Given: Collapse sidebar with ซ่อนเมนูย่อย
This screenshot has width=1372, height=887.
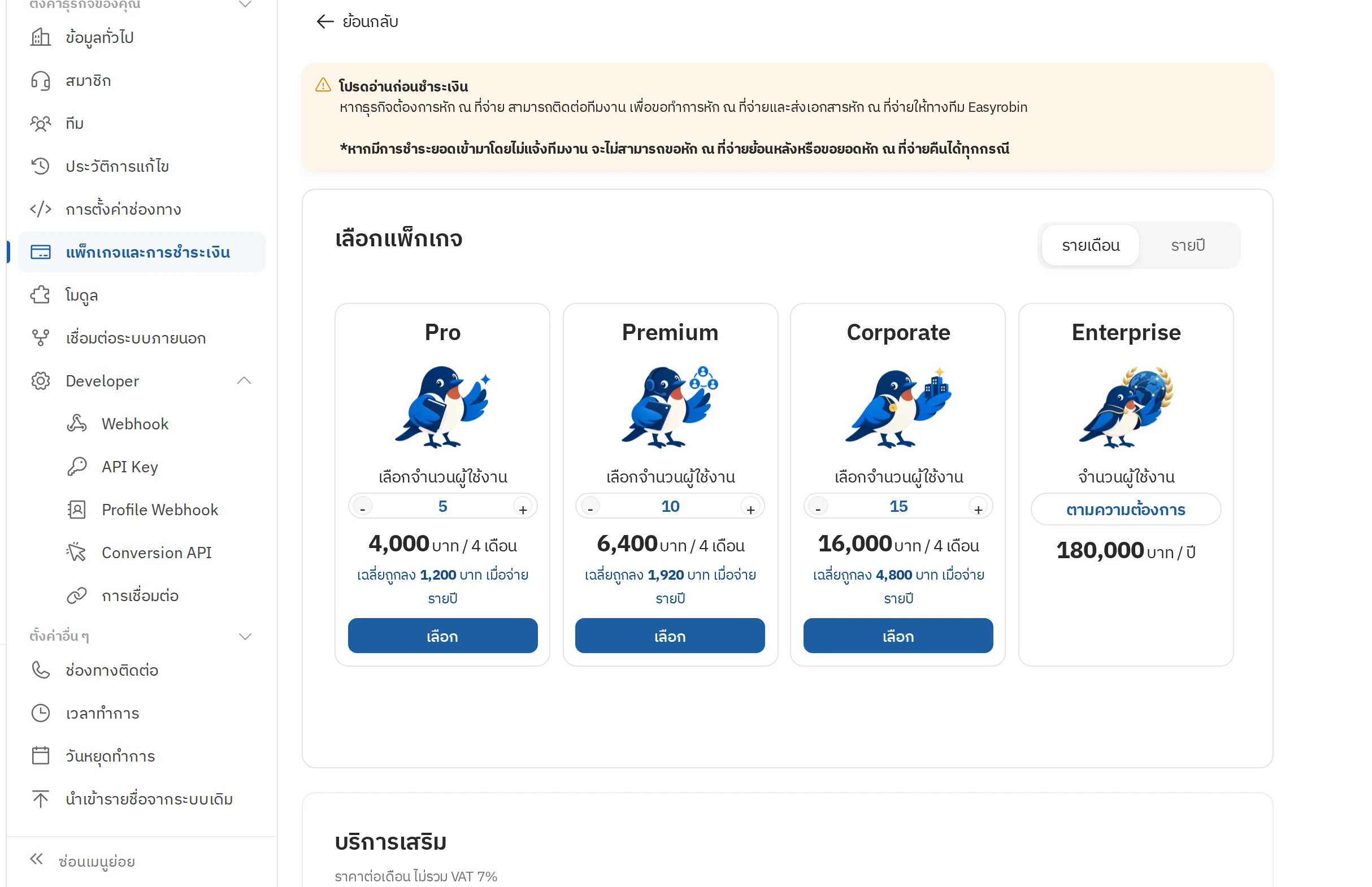Looking at the screenshot, I should pyautogui.click(x=84, y=860).
